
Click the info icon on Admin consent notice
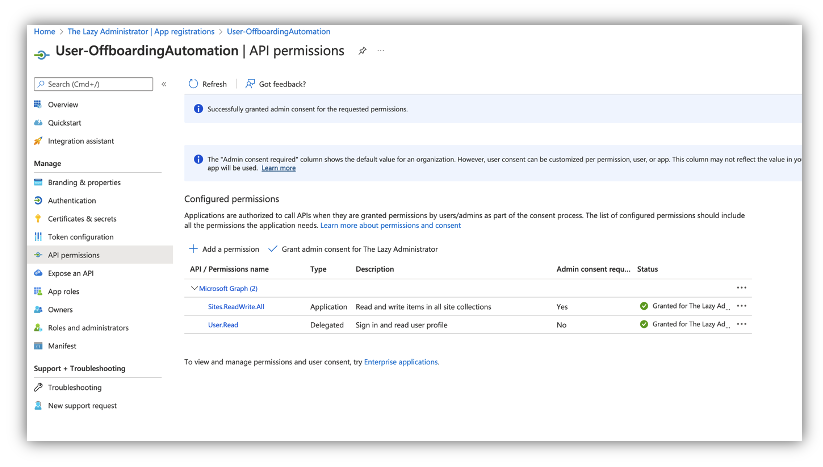click(198, 159)
